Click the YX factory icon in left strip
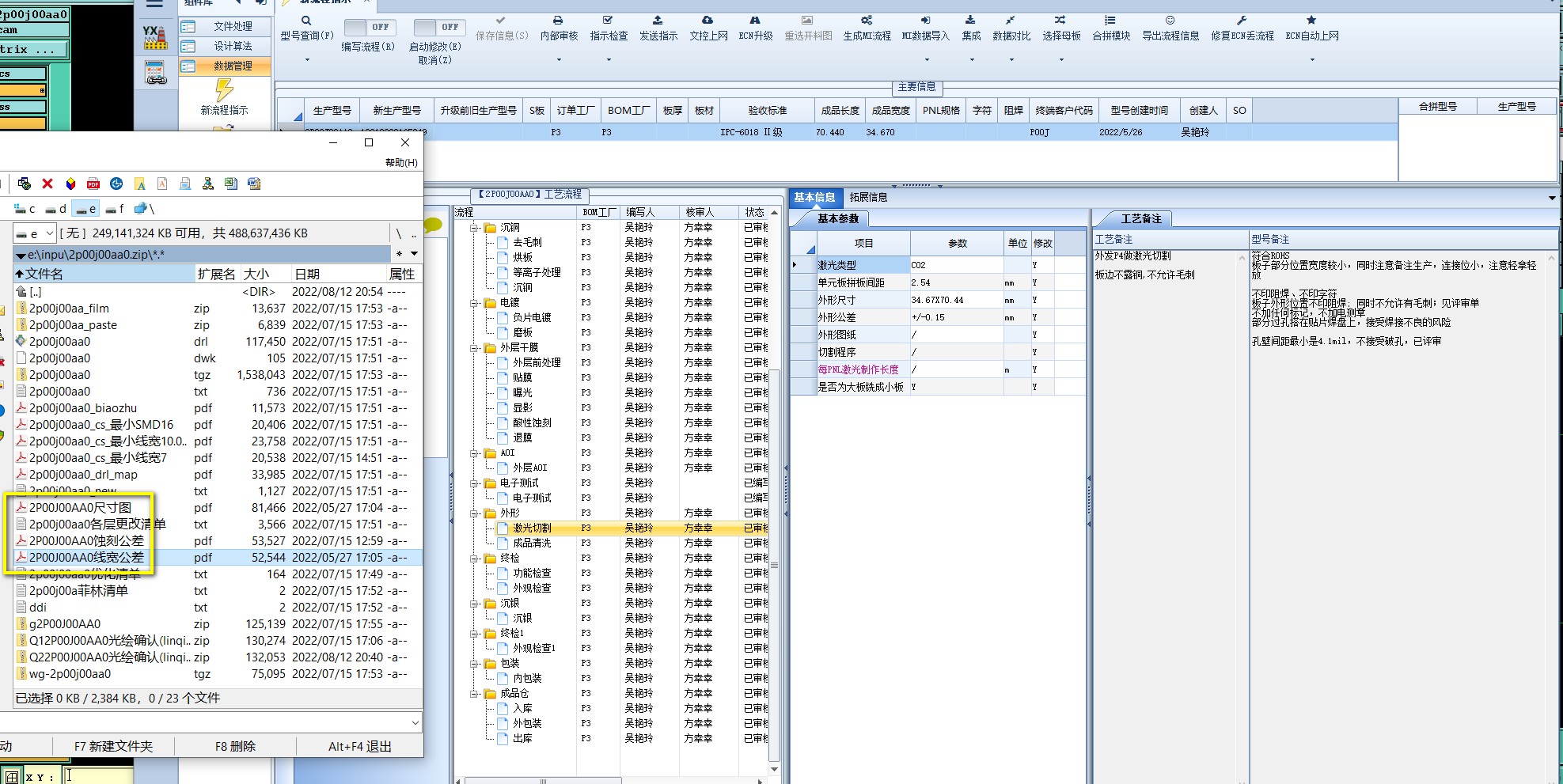This screenshot has width=1563, height=784. tap(155, 37)
